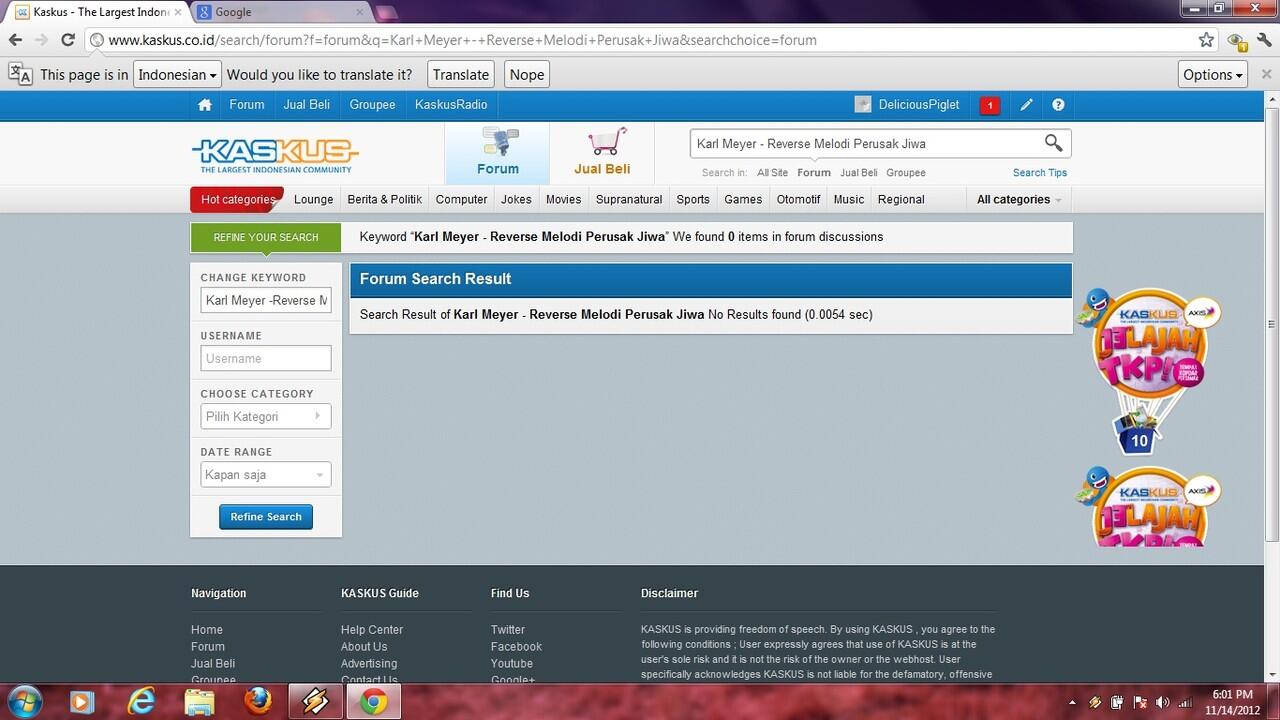
Task: Open media player taskbar icon
Action: point(82,702)
